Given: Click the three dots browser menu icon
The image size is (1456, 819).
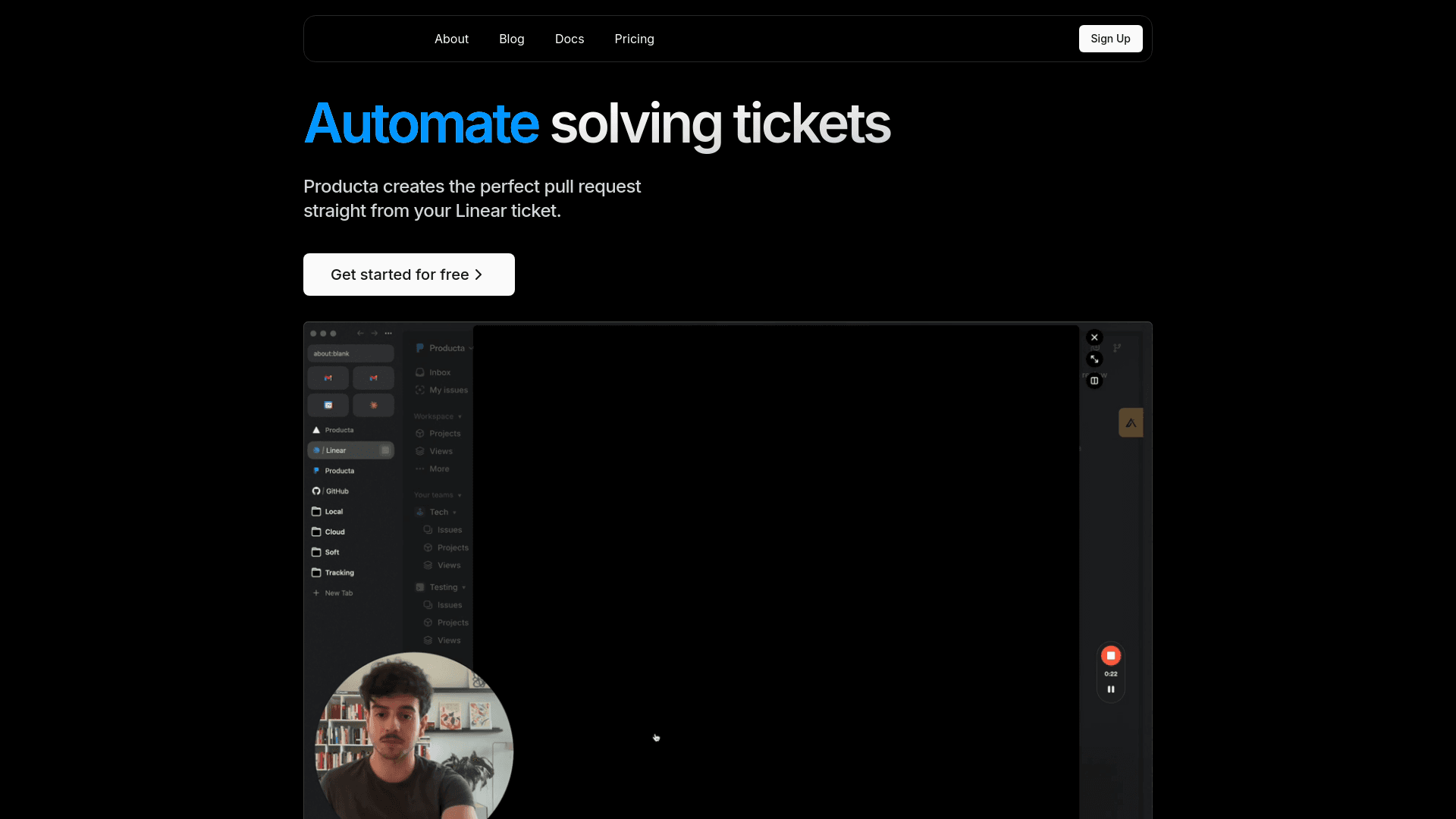Looking at the screenshot, I should click(388, 333).
